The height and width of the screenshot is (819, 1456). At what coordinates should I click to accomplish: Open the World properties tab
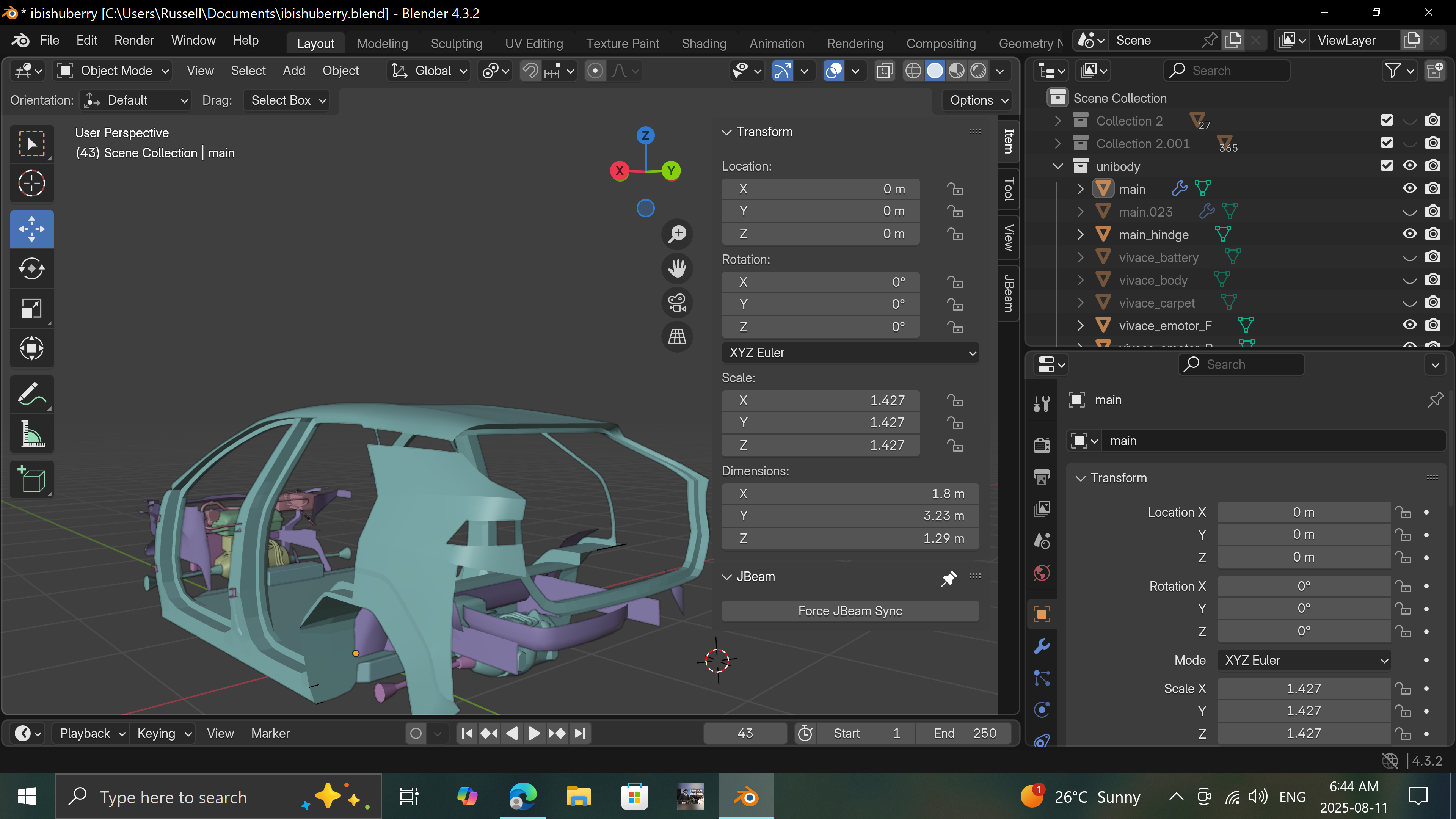(1042, 573)
